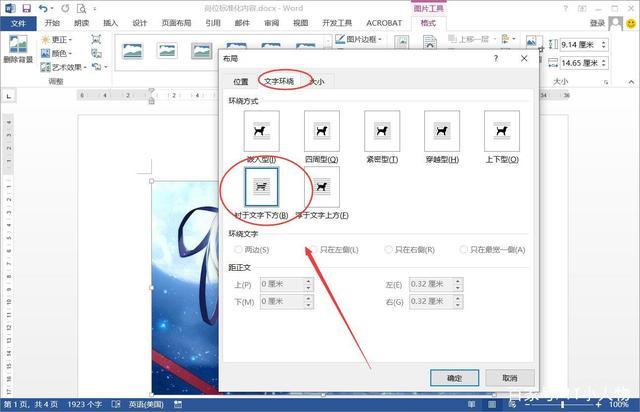Image resolution: width=640 pixels, height=412 pixels.
Task: Click the Wrap Text icon in the ribbon
Action: [x=430, y=42]
